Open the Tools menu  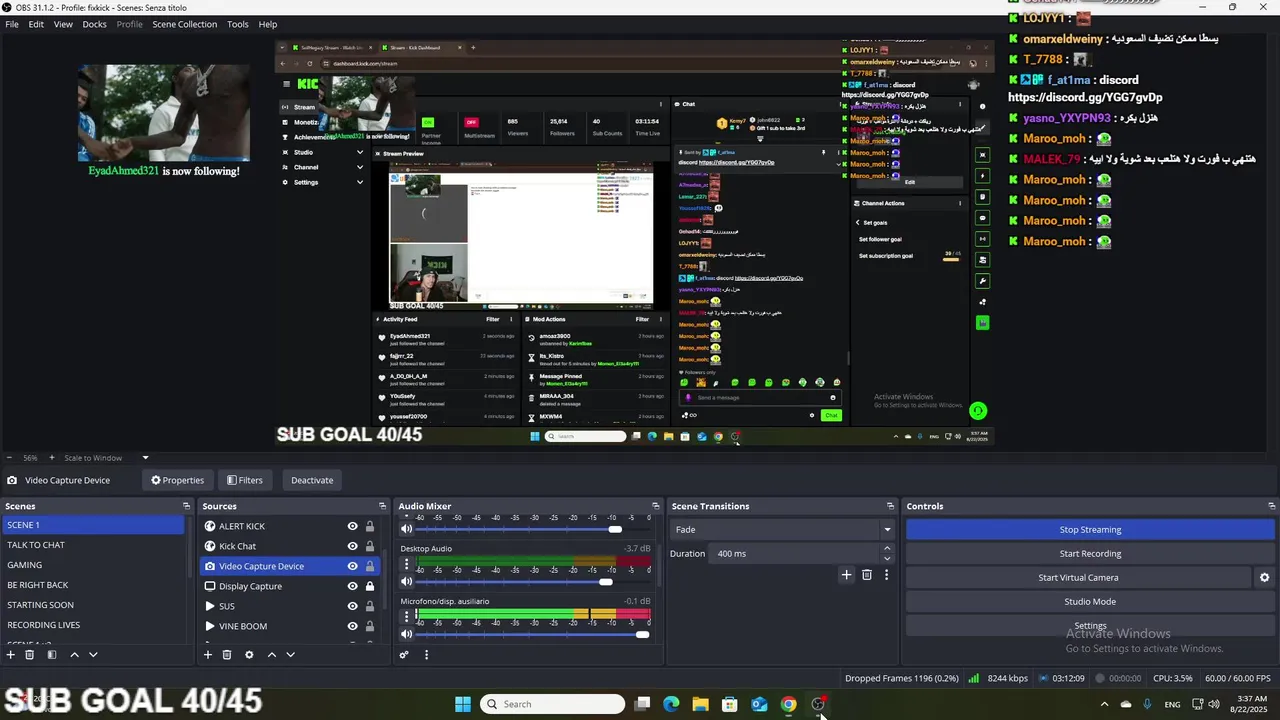[x=238, y=24]
